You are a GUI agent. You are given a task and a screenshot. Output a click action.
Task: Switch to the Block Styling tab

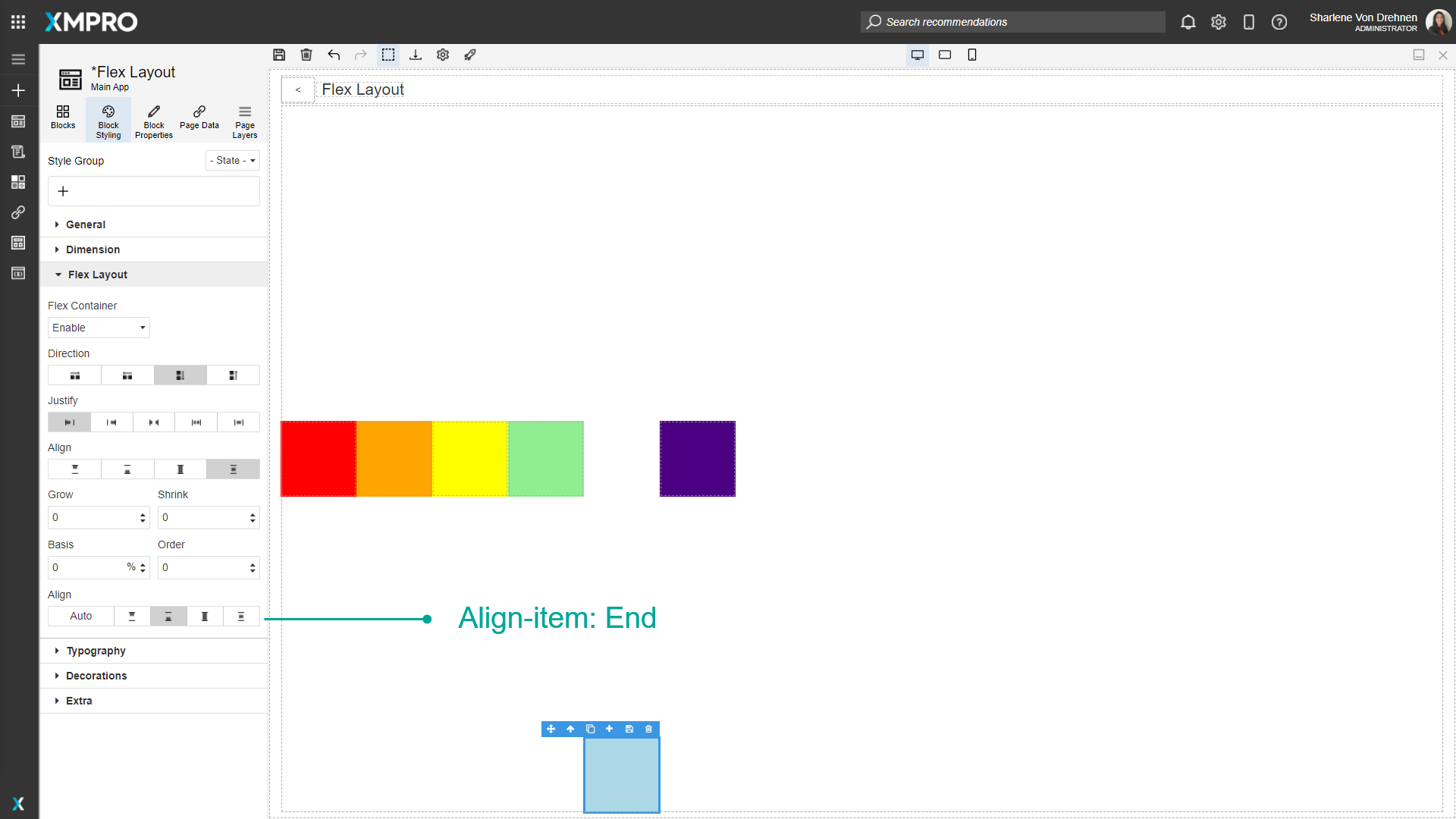pyautogui.click(x=108, y=120)
